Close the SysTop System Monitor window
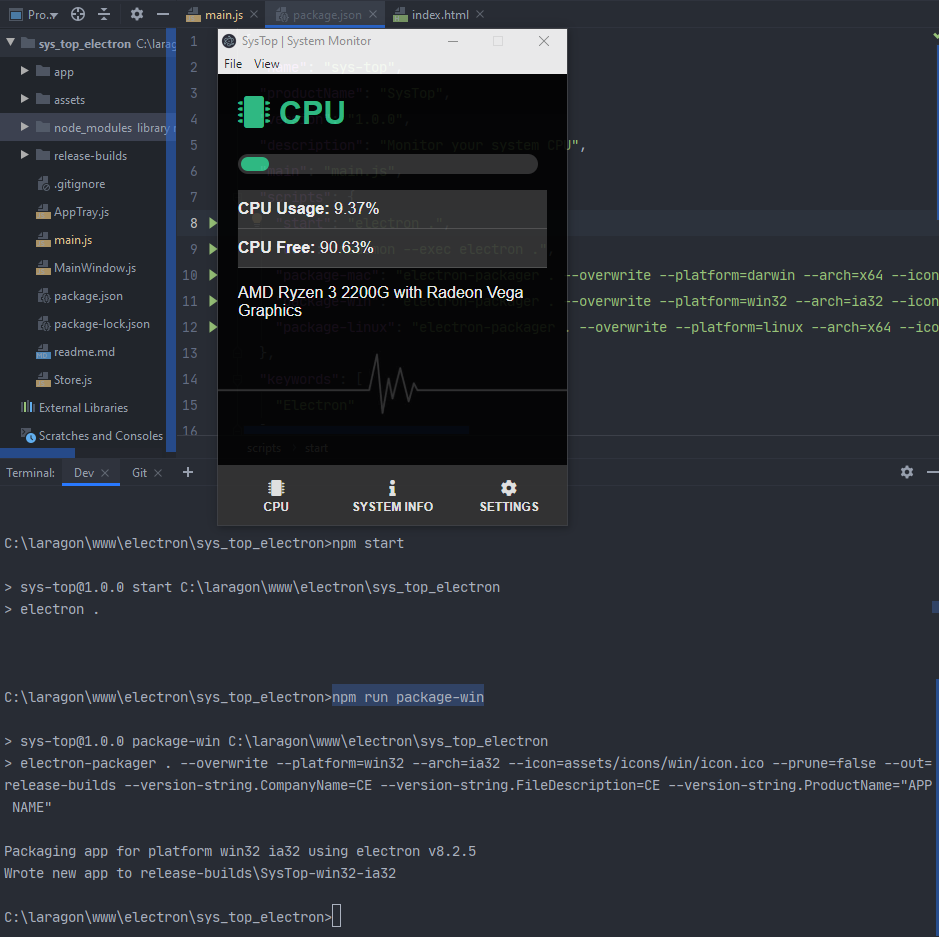 (x=544, y=41)
